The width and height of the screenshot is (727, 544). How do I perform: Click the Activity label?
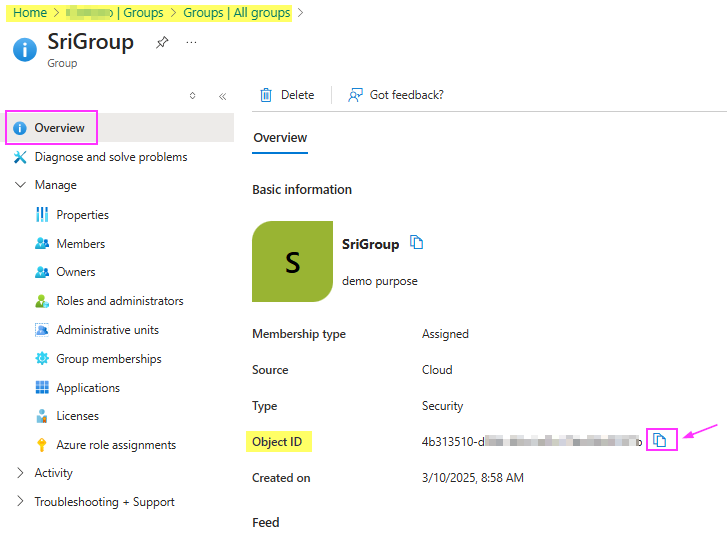pos(54,473)
